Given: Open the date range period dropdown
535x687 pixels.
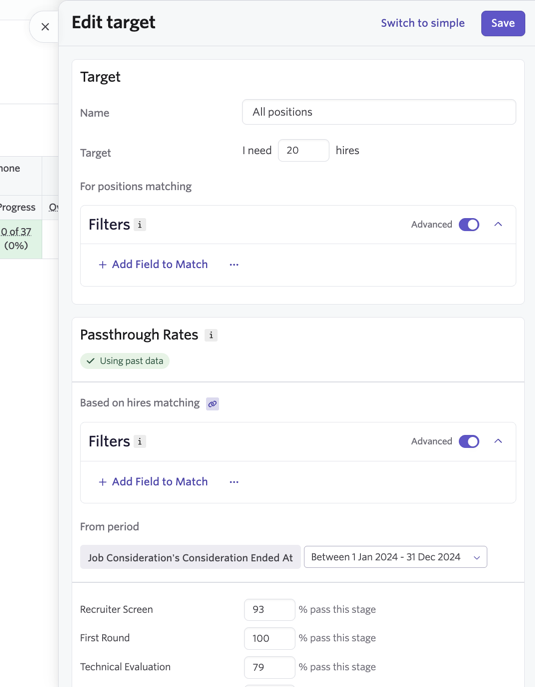Looking at the screenshot, I should tap(395, 557).
